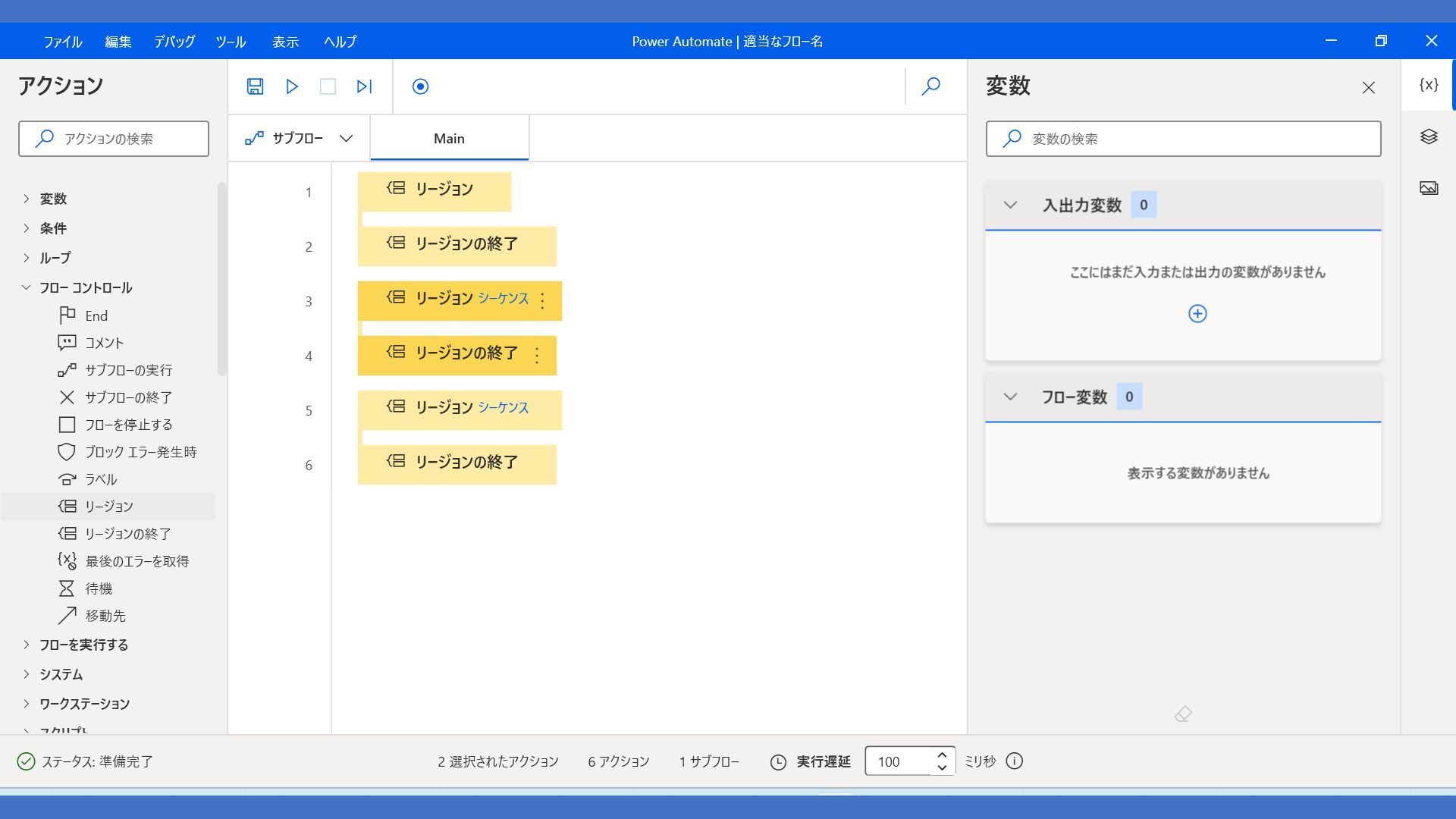Open more options on line 3 リージョン
The image size is (1456, 819).
point(542,301)
